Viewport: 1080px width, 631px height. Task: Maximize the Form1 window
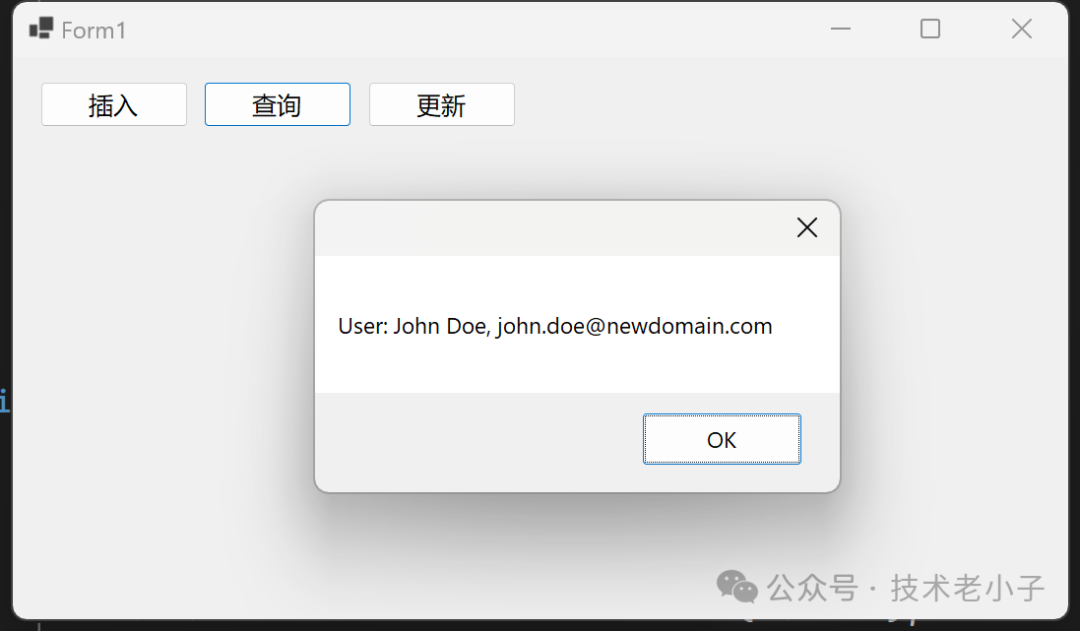click(930, 29)
